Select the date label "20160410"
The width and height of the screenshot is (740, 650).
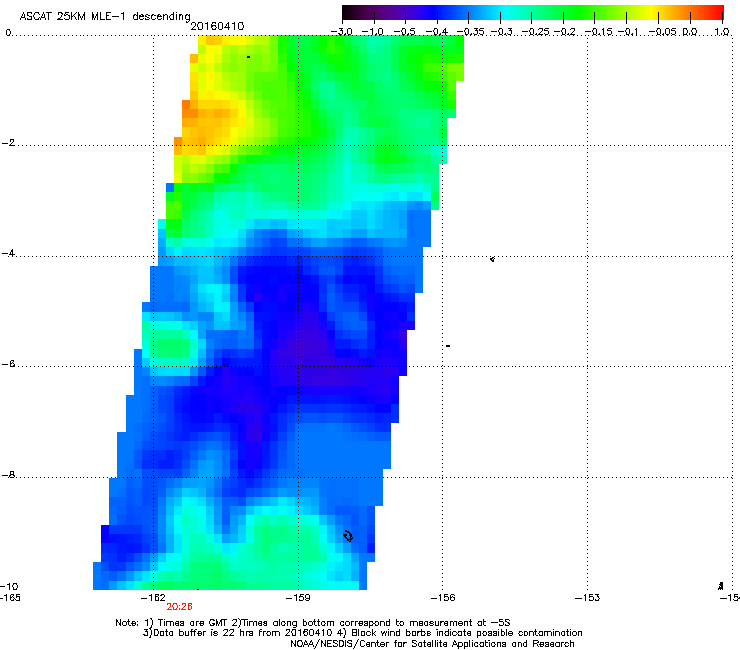[217, 26]
